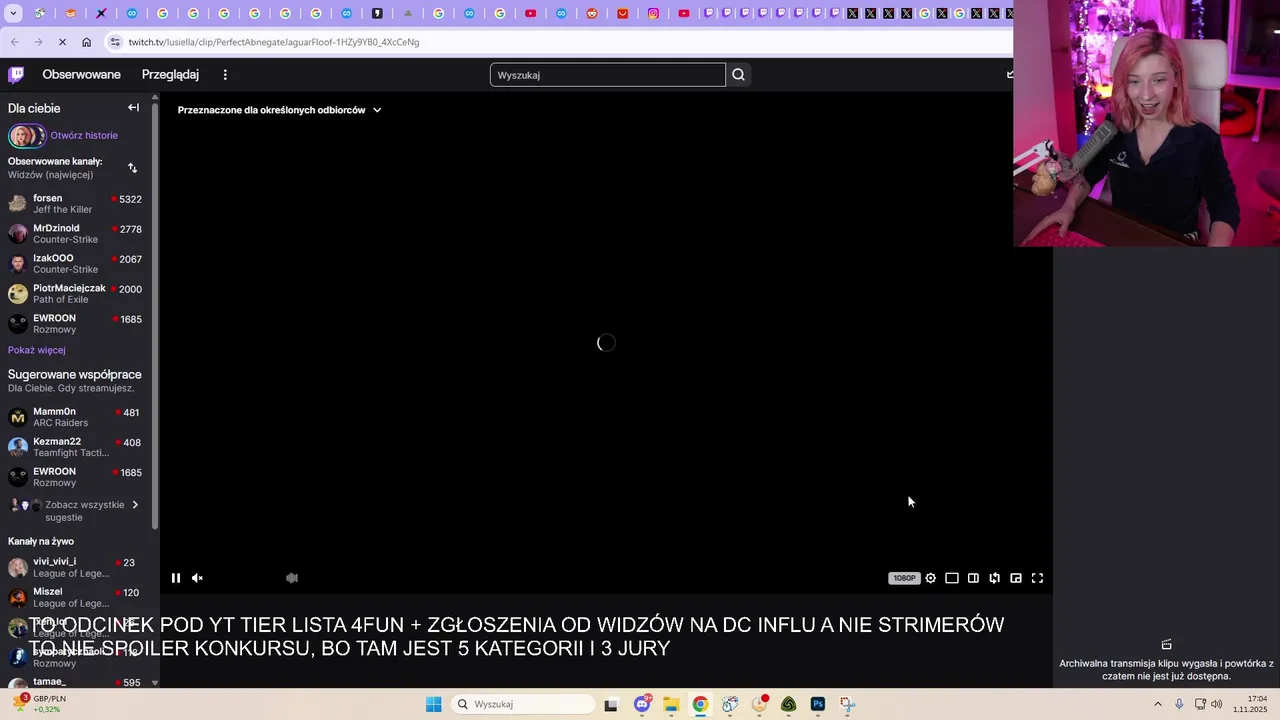The width and height of the screenshot is (1280, 720).
Task: Open Chrome from taskbar
Action: click(x=700, y=704)
